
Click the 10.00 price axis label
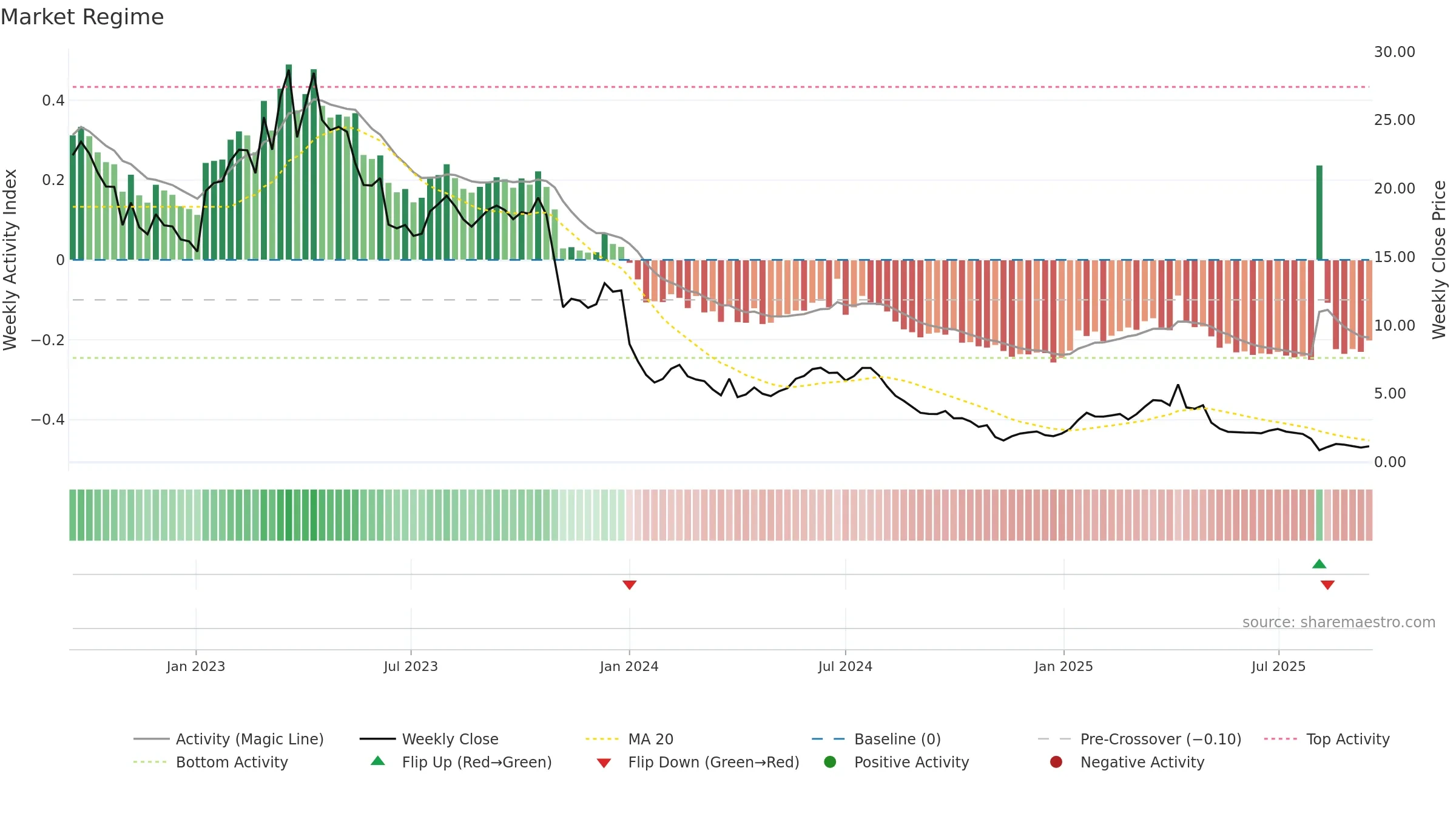click(x=1394, y=325)
